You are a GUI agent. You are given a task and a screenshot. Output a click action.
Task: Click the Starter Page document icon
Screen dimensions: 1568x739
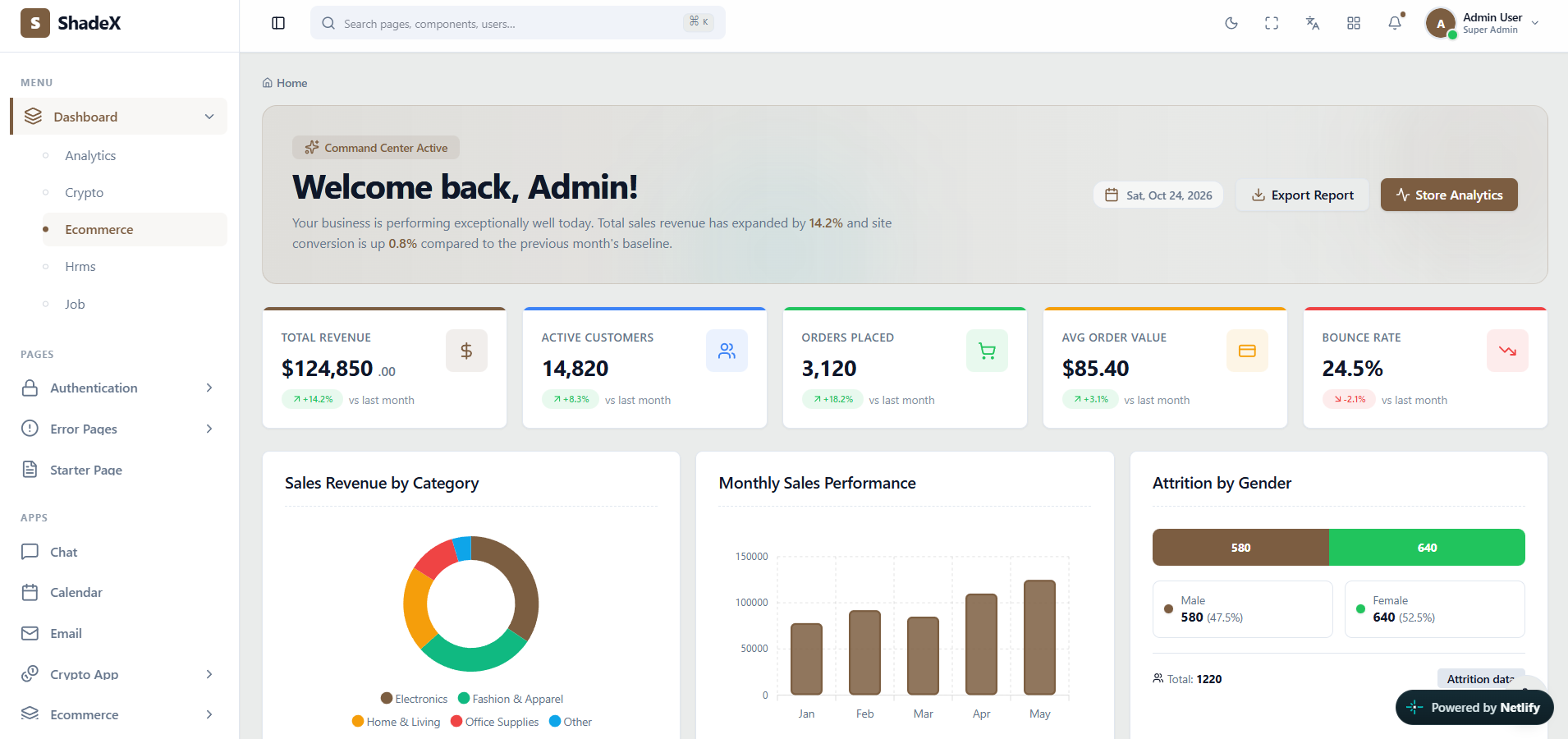click(30, 469)
